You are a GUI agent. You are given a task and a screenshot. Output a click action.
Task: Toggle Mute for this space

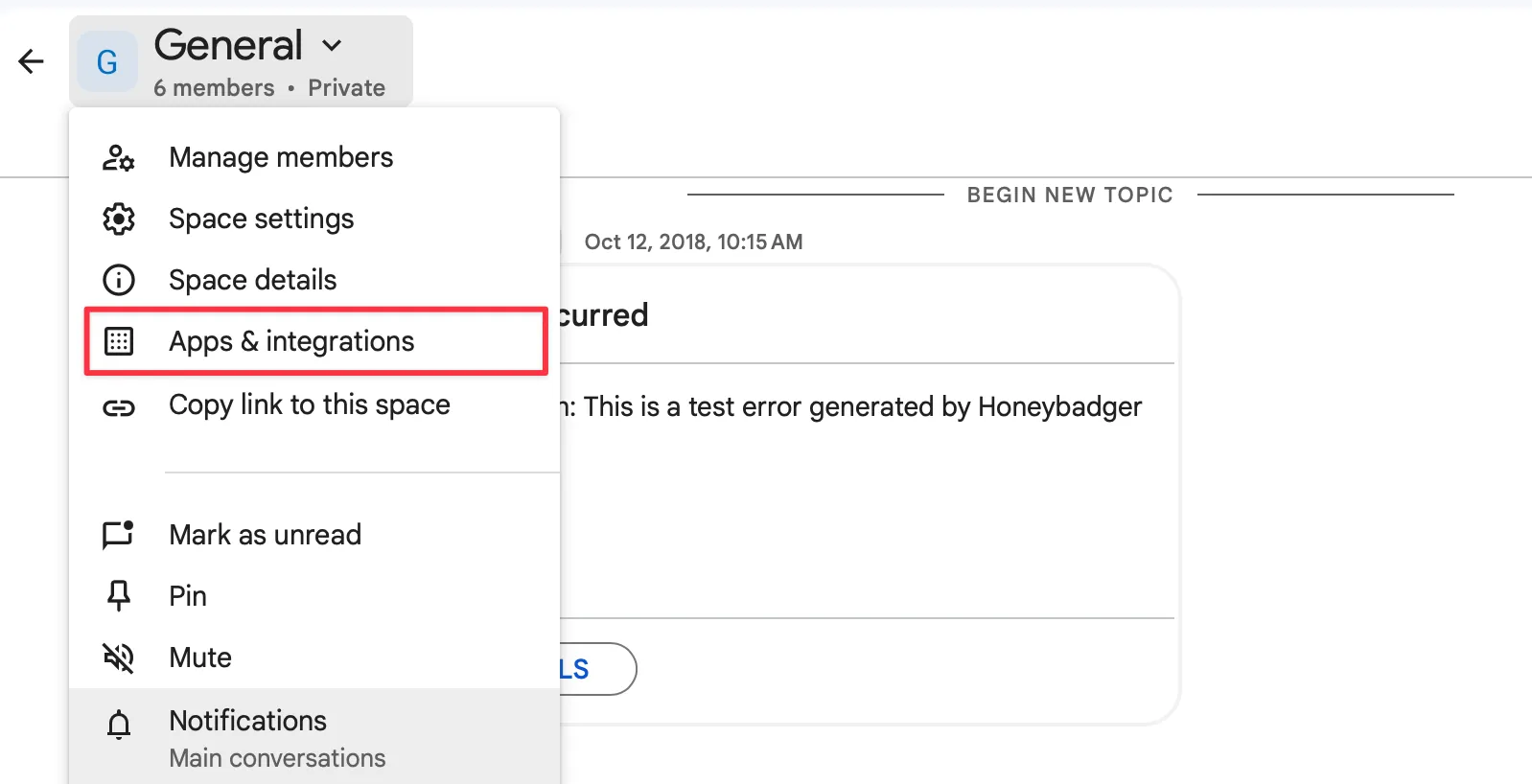tap(200, 657)
